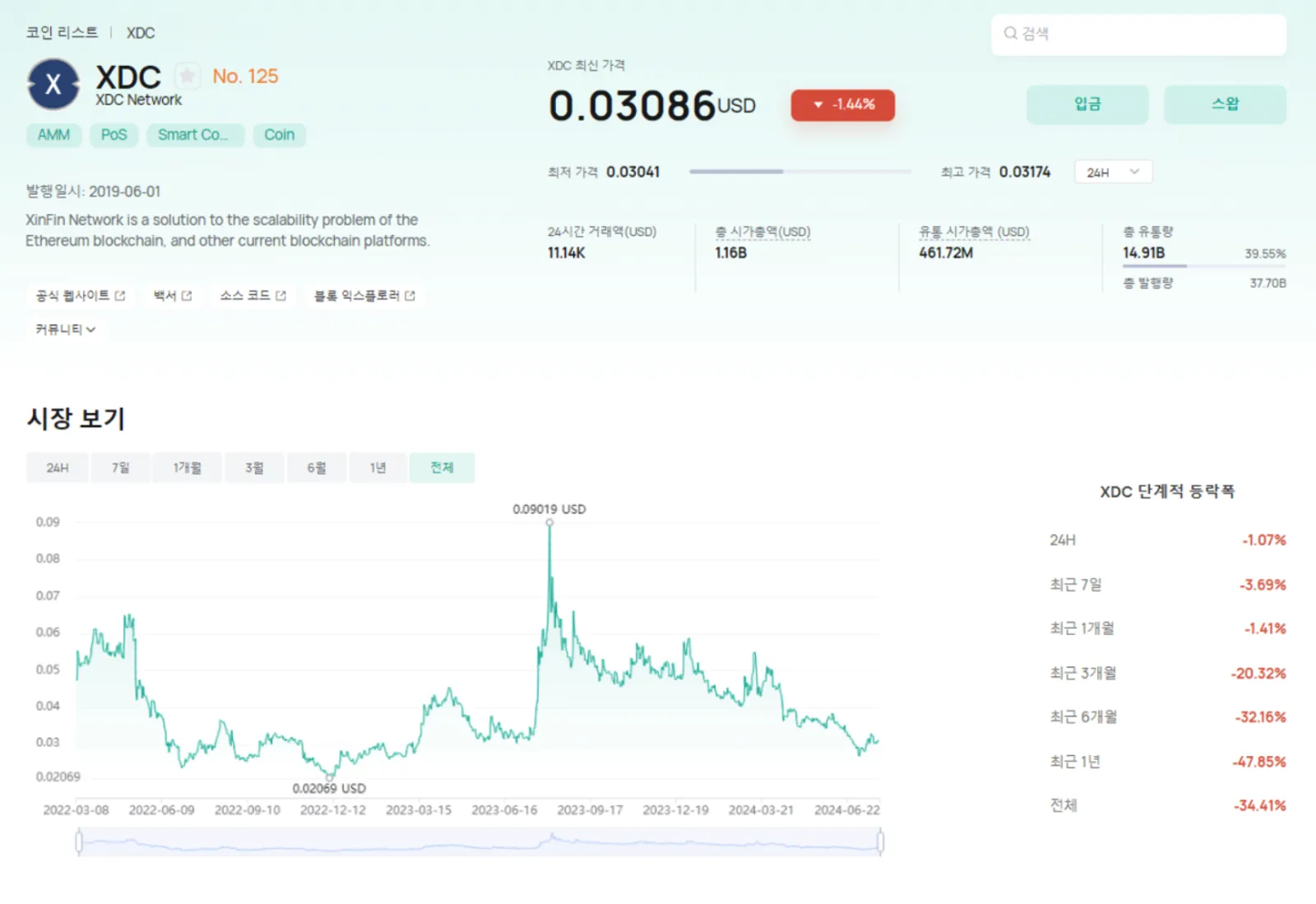This screenshot has width=1316, height=904.
Task: Click the 24시간 거래액 value 11.14K
Action: tap(567, 253)
